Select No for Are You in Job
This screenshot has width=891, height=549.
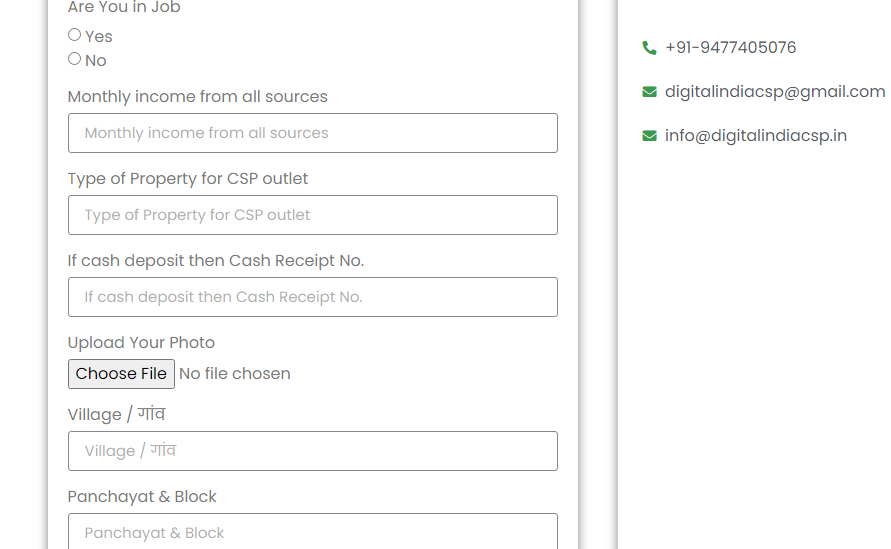[74, 59]
